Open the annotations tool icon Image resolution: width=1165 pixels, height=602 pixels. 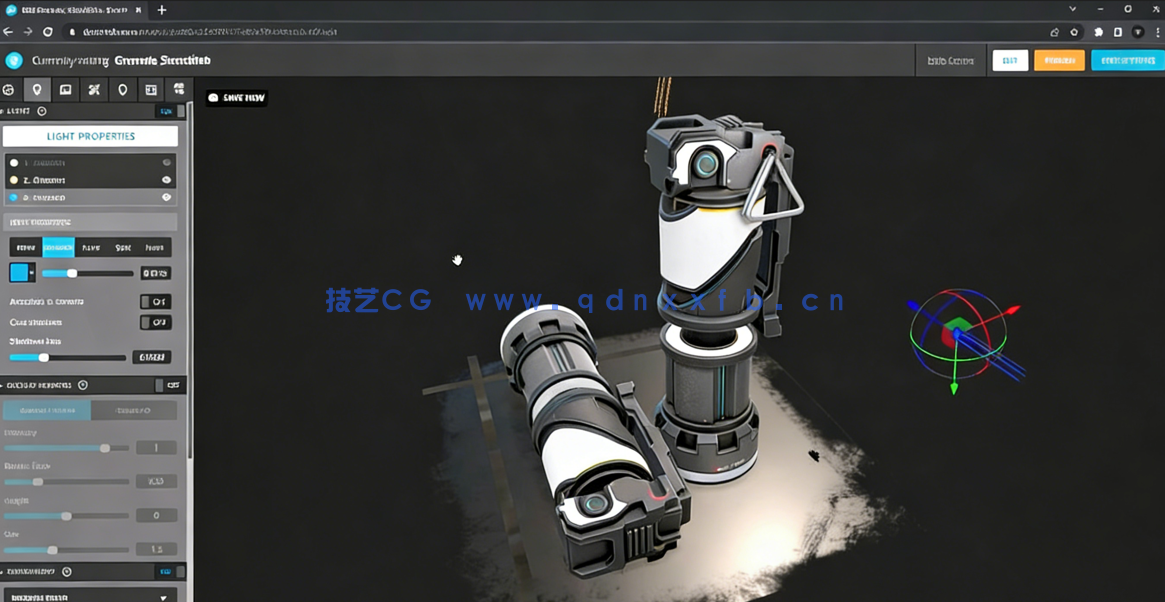122,89
